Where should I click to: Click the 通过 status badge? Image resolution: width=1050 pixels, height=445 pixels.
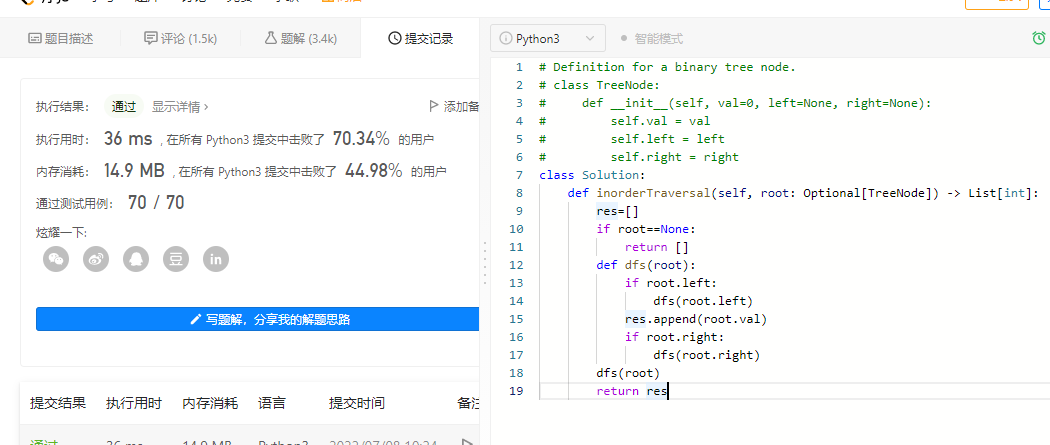pyautogui.click(x=124, y=106)
